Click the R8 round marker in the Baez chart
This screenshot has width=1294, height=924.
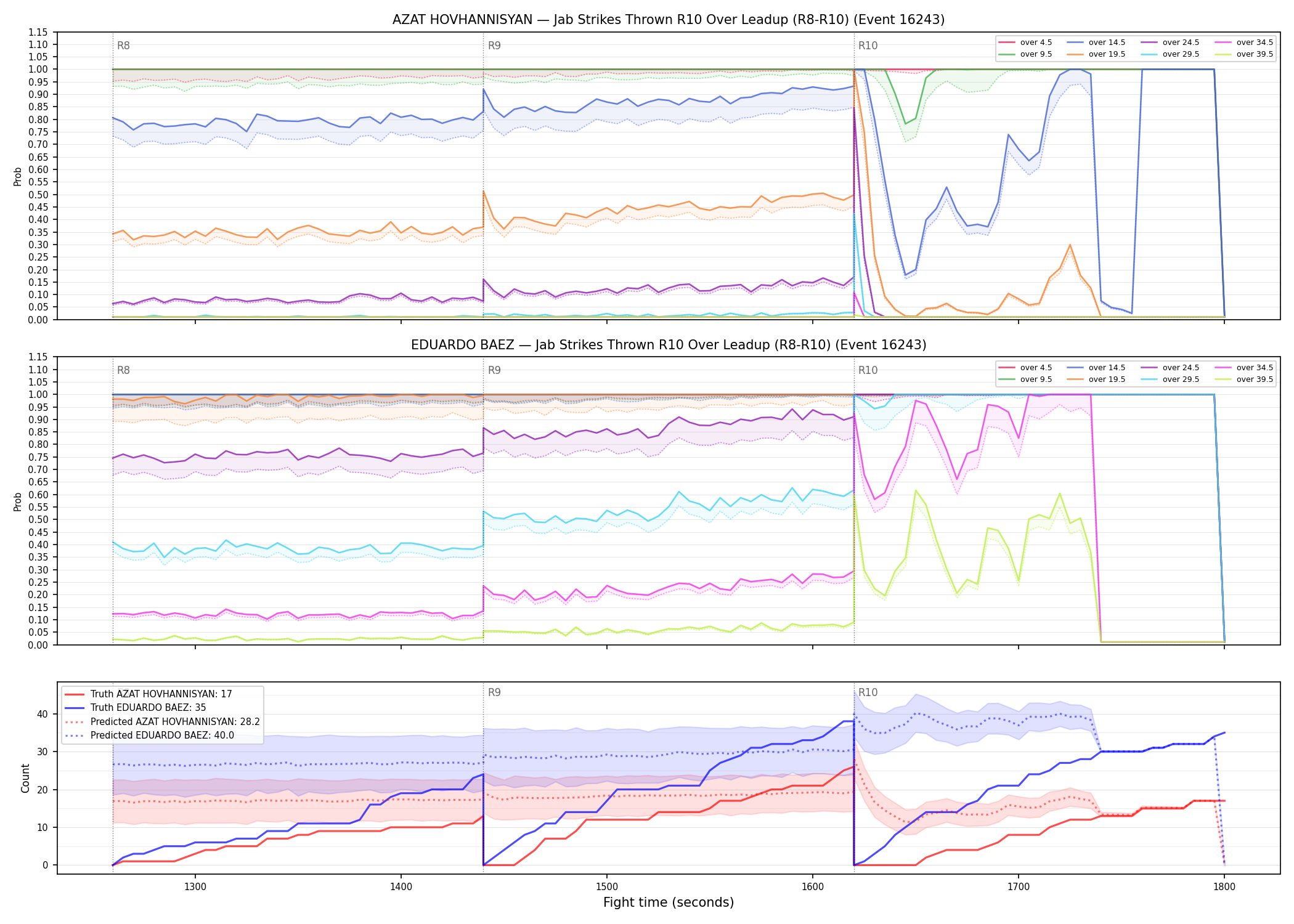click(x=123, y=370)
